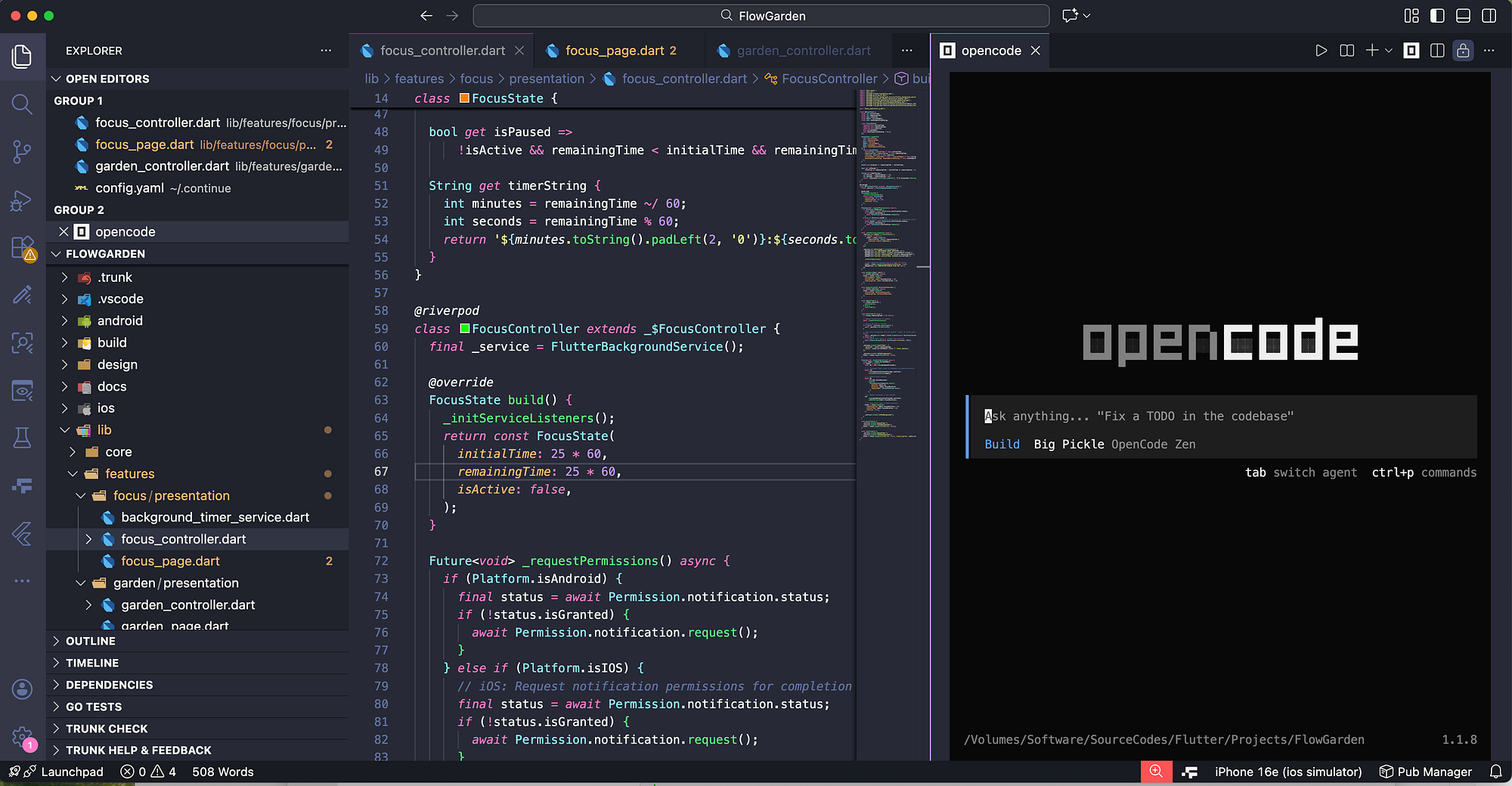Show additional activity bar views ellipsis
This screenshot has height=786, width=1512.
[x=22, y=581]
